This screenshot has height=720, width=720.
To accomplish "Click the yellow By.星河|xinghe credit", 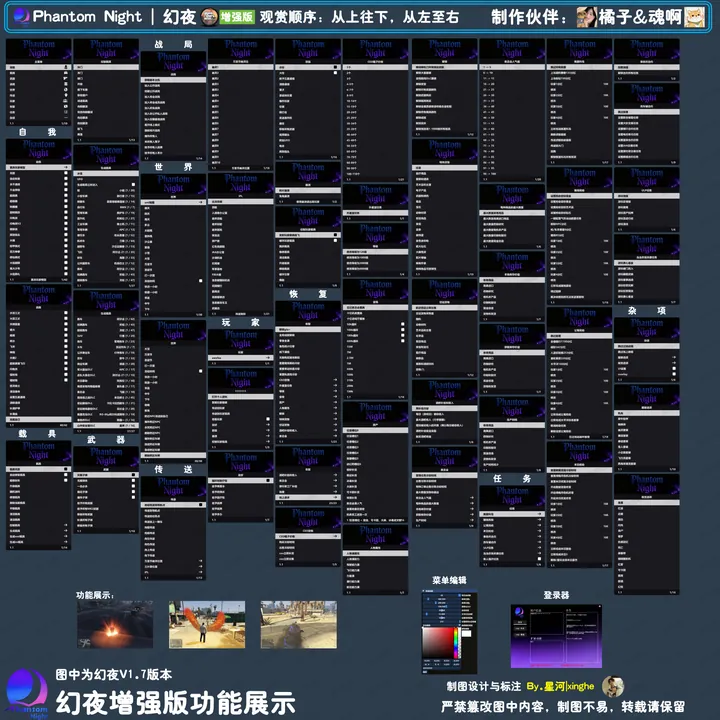I will point(560,686).
